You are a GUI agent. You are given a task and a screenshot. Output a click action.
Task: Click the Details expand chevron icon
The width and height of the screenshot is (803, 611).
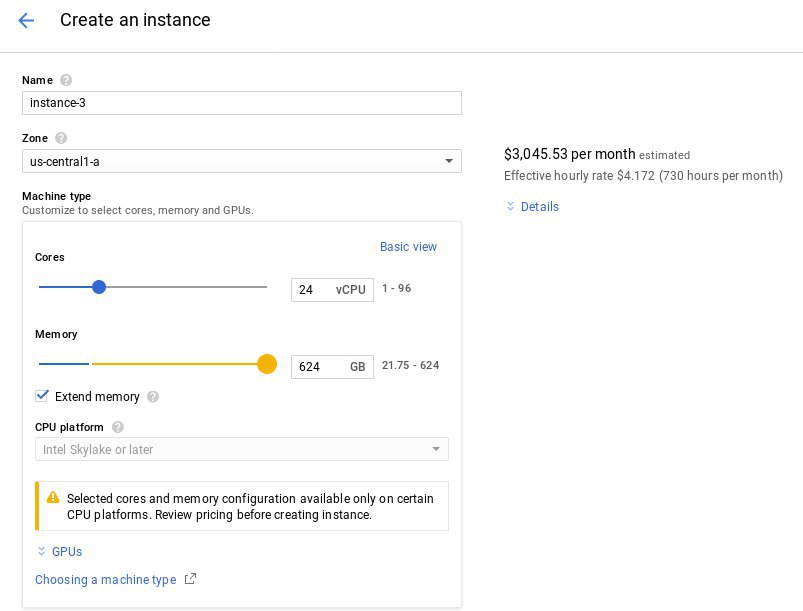[510, 206]
